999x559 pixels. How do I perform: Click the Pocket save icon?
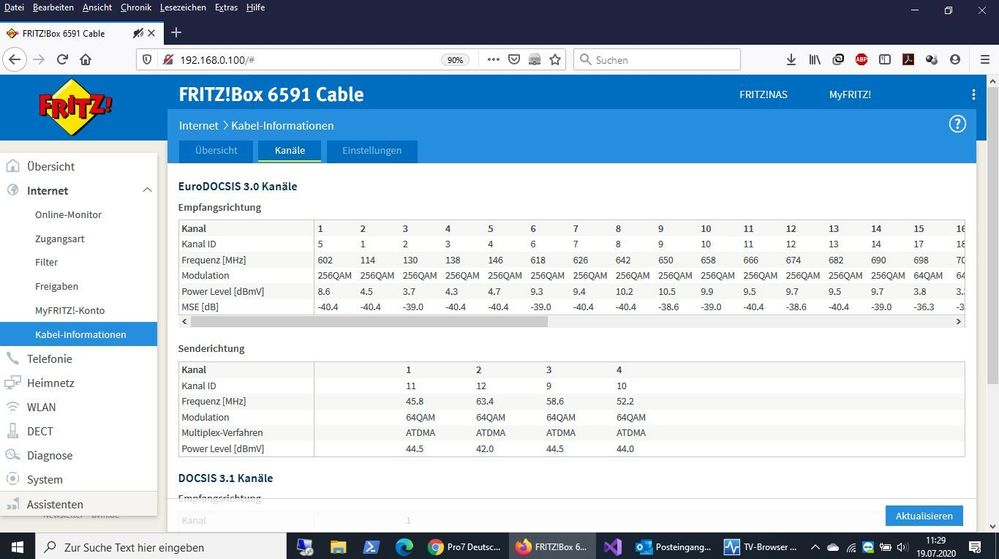pyautogui.click(x=514, y=59)
